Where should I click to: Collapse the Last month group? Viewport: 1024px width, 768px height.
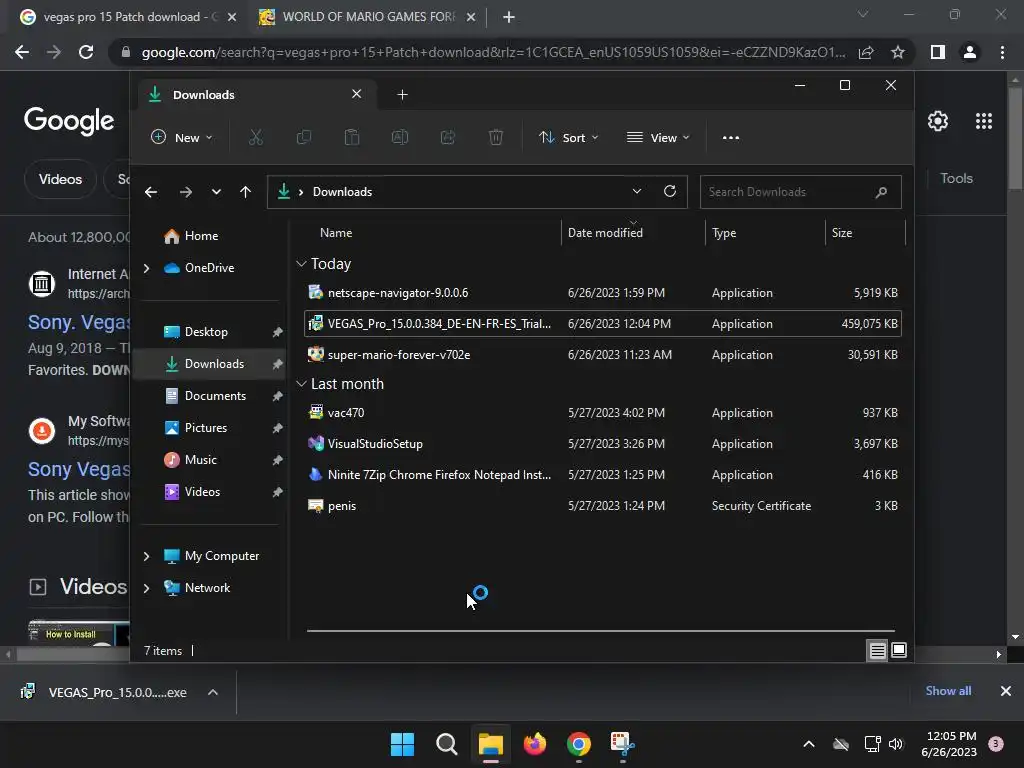point(301,384)
